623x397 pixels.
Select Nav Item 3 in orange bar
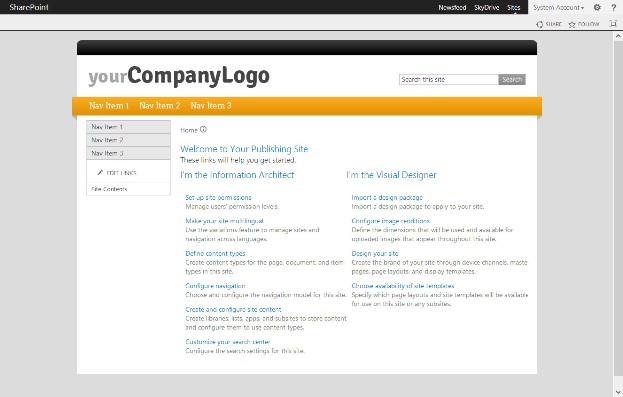click(x=211, y=106)
